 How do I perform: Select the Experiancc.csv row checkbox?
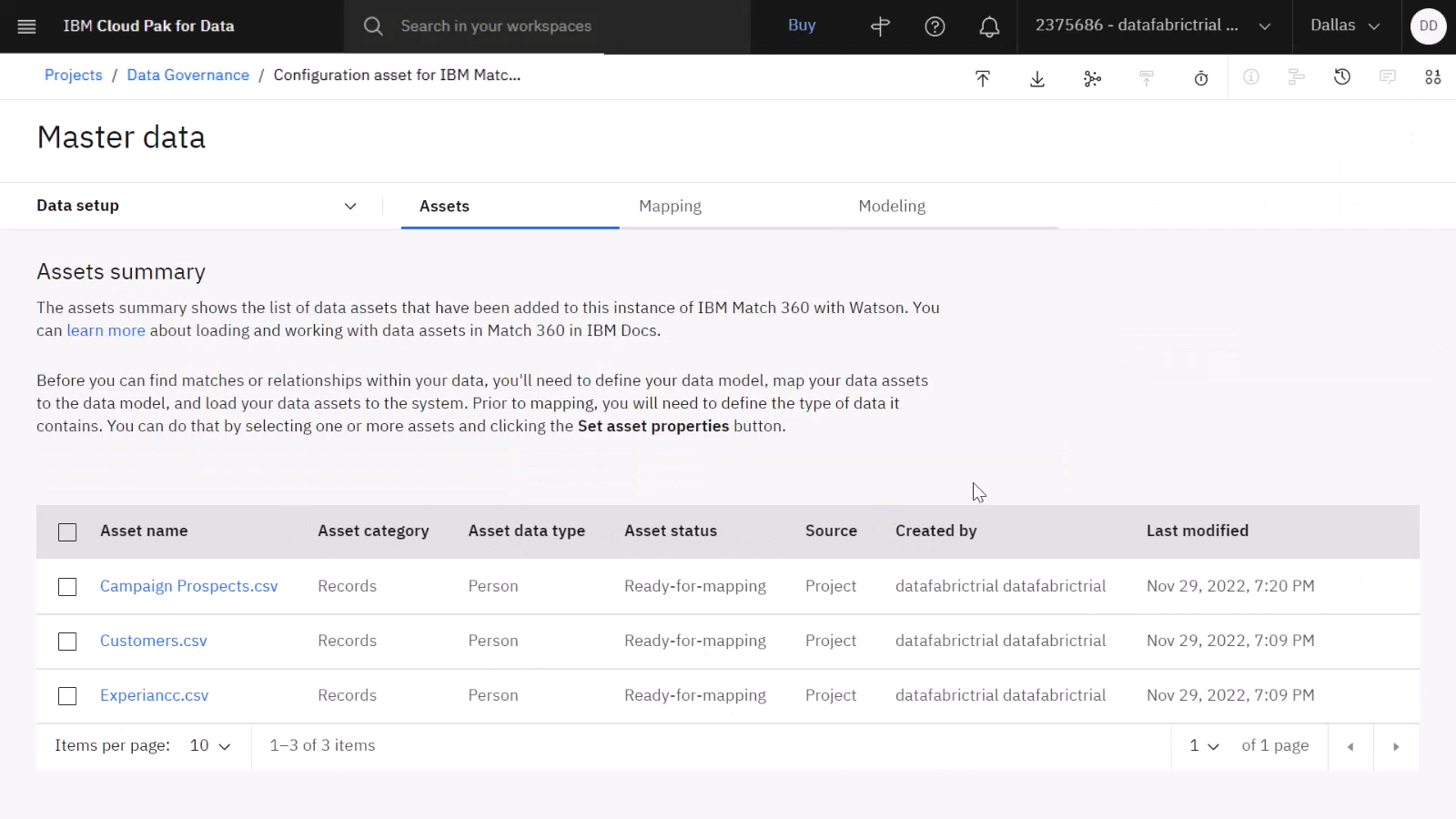coord(67,696)
